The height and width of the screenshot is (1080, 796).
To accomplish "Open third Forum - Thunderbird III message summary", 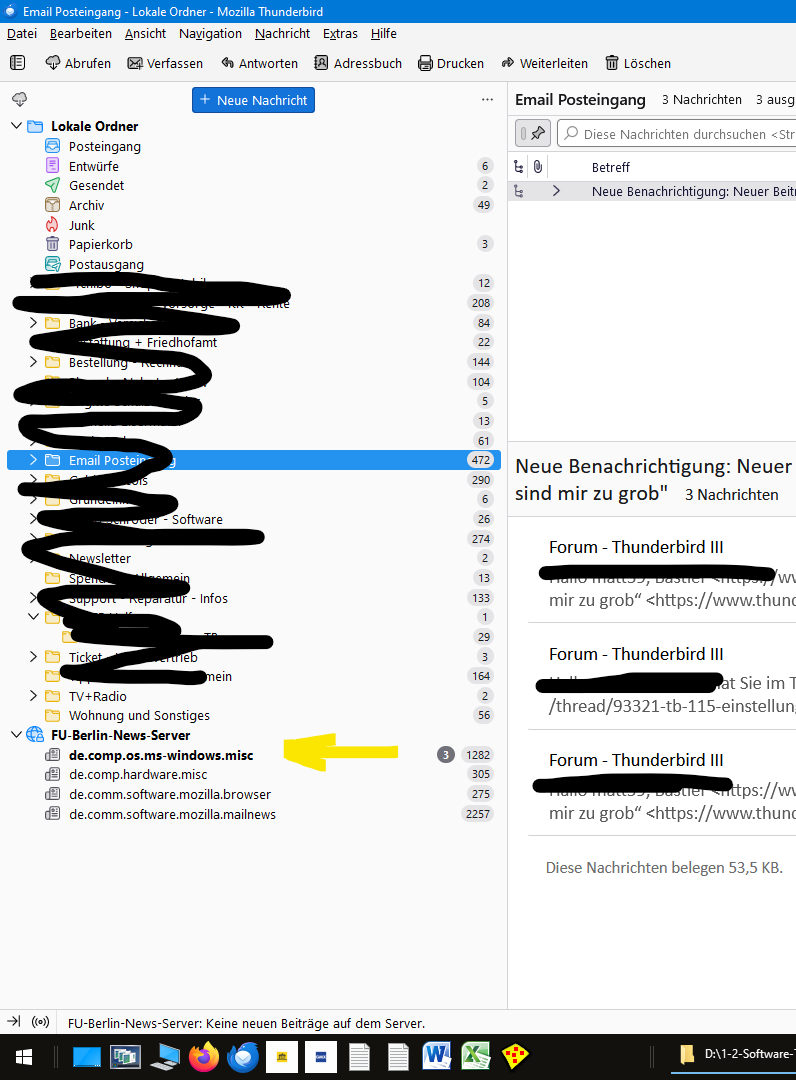I will pos(661,783).
